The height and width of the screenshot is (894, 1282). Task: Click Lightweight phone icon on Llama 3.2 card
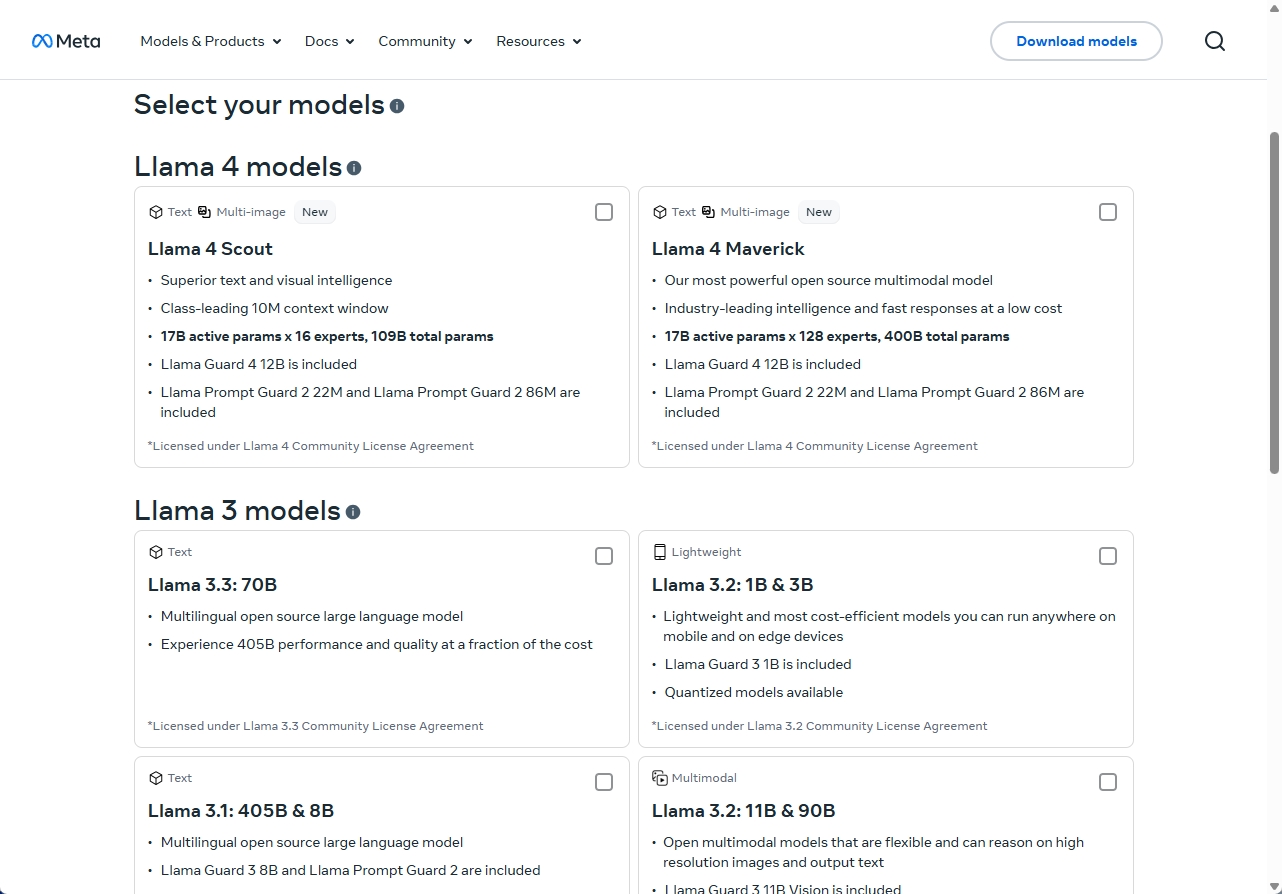659,552
